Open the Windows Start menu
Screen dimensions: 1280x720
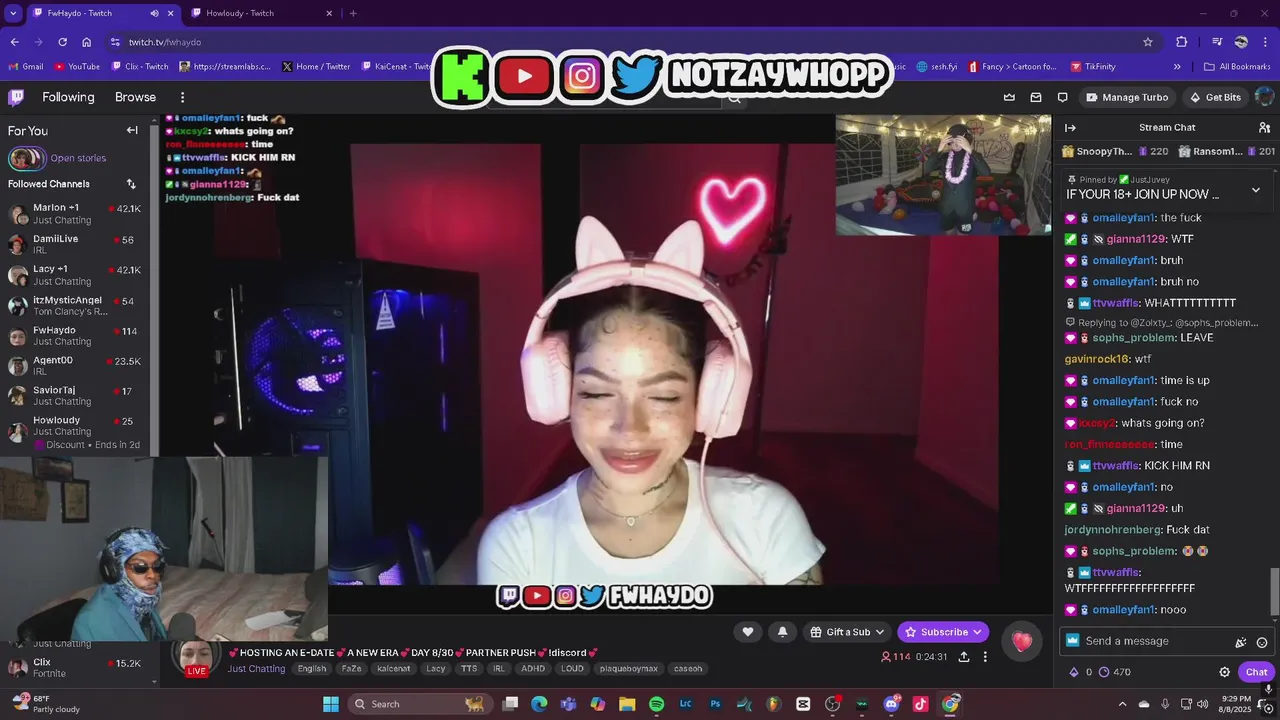point(331,704)
